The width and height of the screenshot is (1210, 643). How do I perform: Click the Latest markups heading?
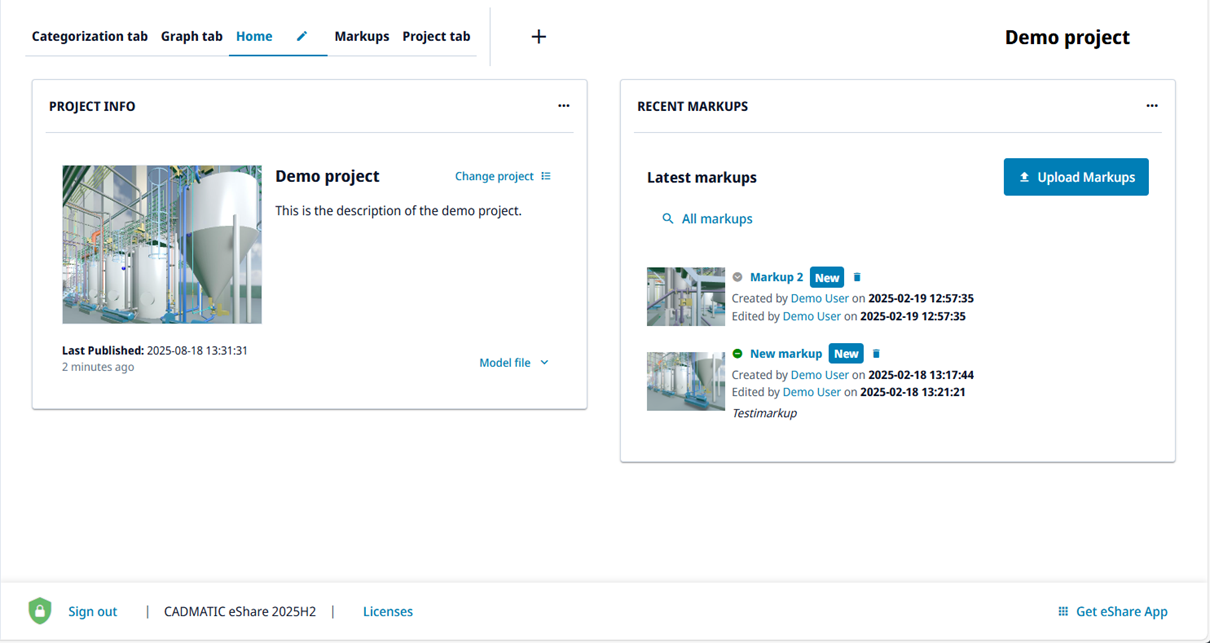click(702, 178)
